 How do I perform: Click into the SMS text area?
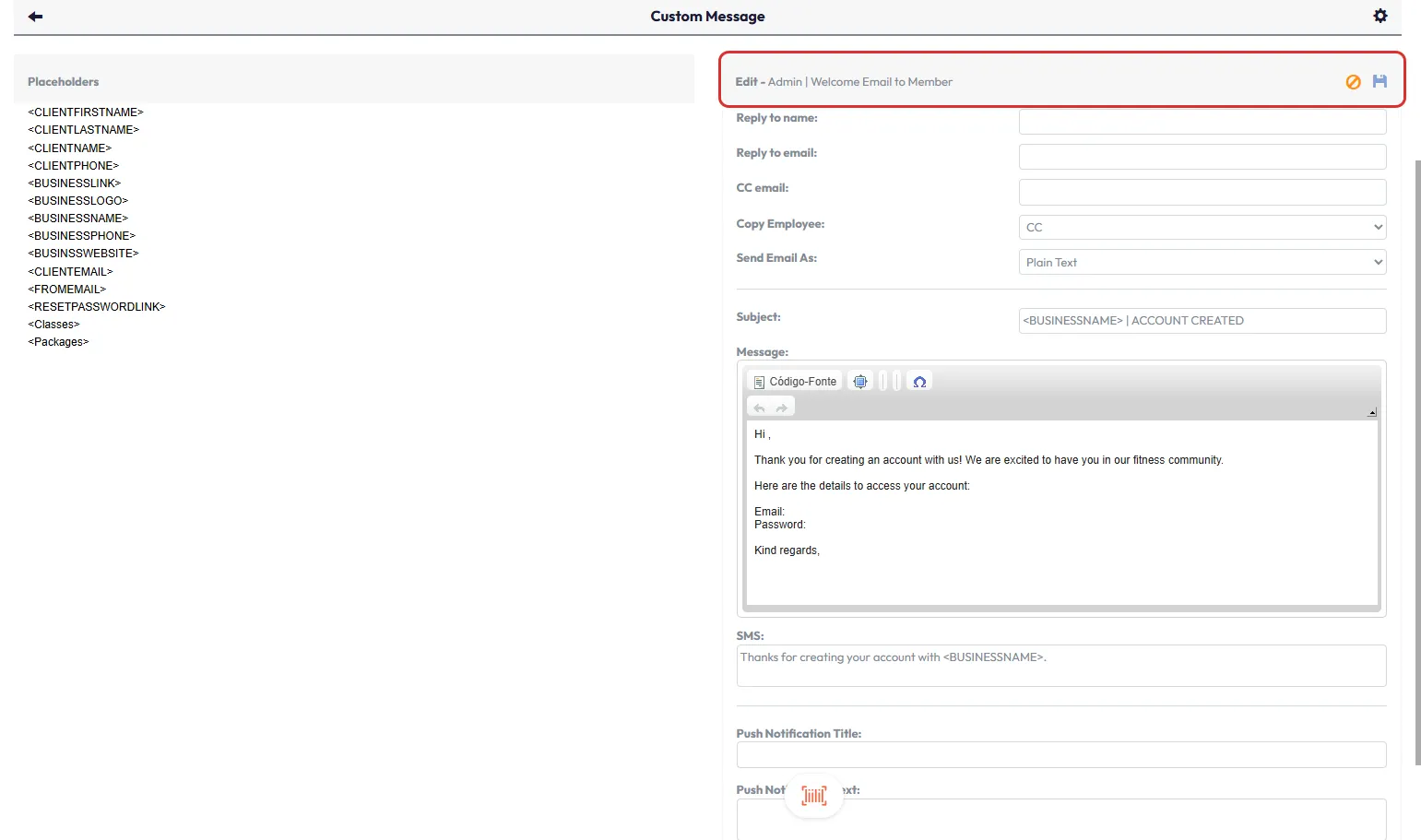pyautogui.click(x=1060, y=666)
